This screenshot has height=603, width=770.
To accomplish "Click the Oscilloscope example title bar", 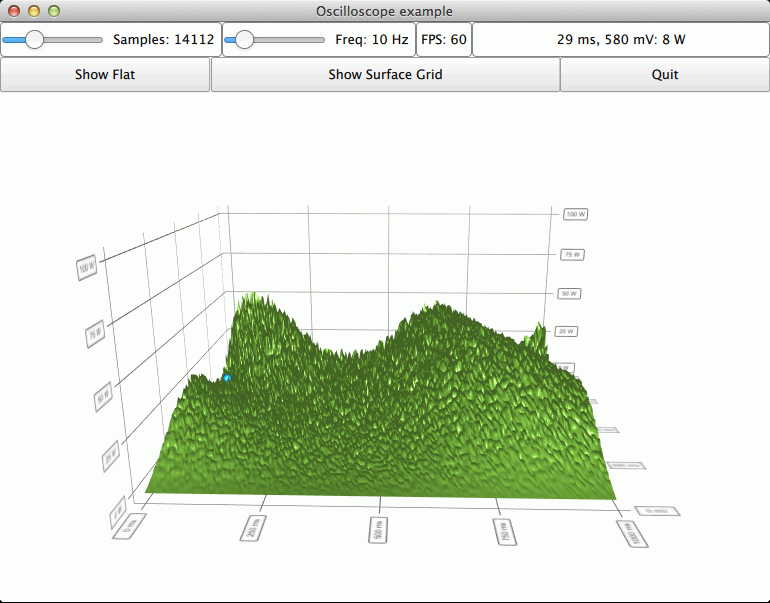I will coord(385,12).
